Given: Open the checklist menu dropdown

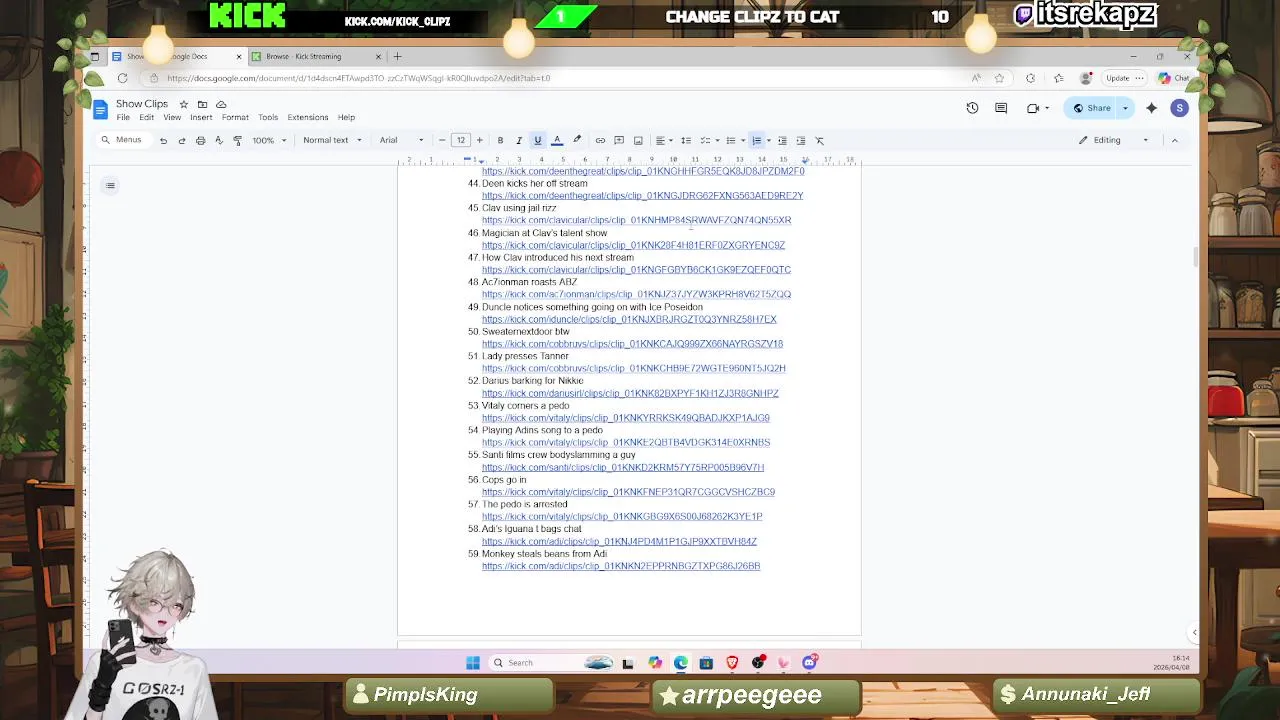Looking at the screenshot, I should [x=707, y=140].
